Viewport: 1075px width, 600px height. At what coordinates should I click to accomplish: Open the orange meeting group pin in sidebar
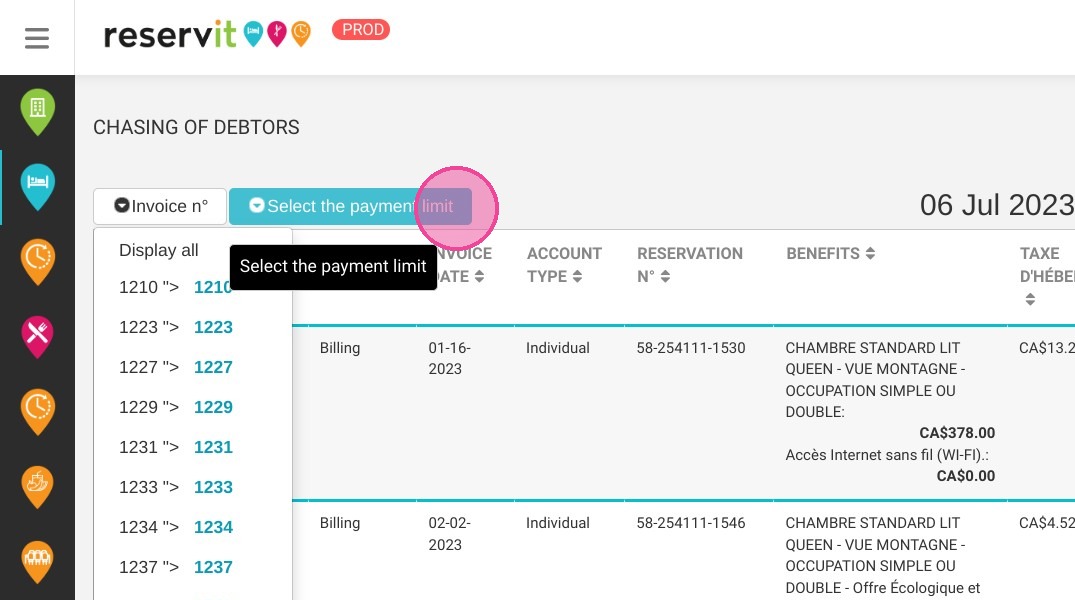pyautogui.click(x=38, y=562)
